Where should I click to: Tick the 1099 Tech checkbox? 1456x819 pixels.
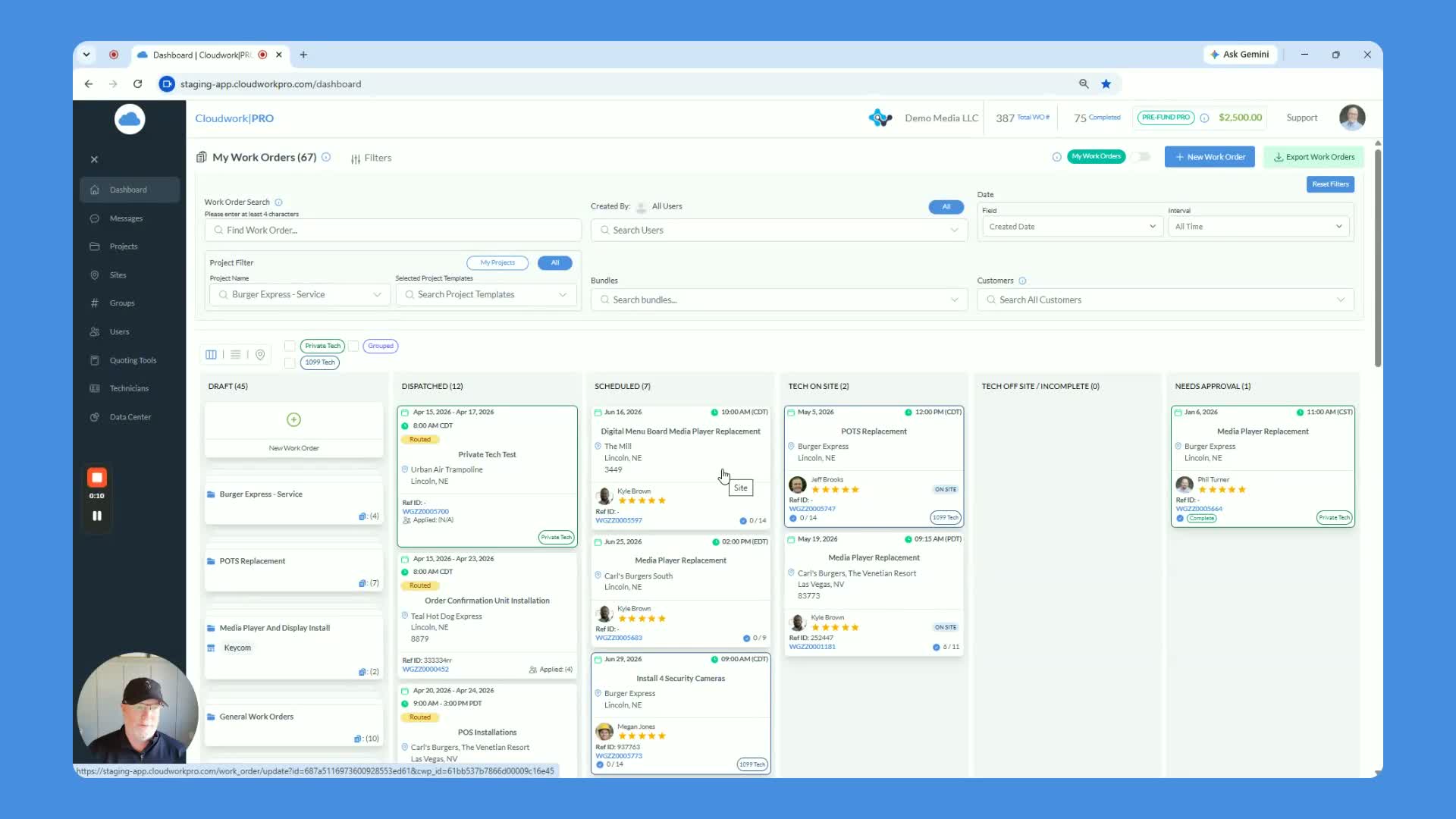(x=290, y=362)
